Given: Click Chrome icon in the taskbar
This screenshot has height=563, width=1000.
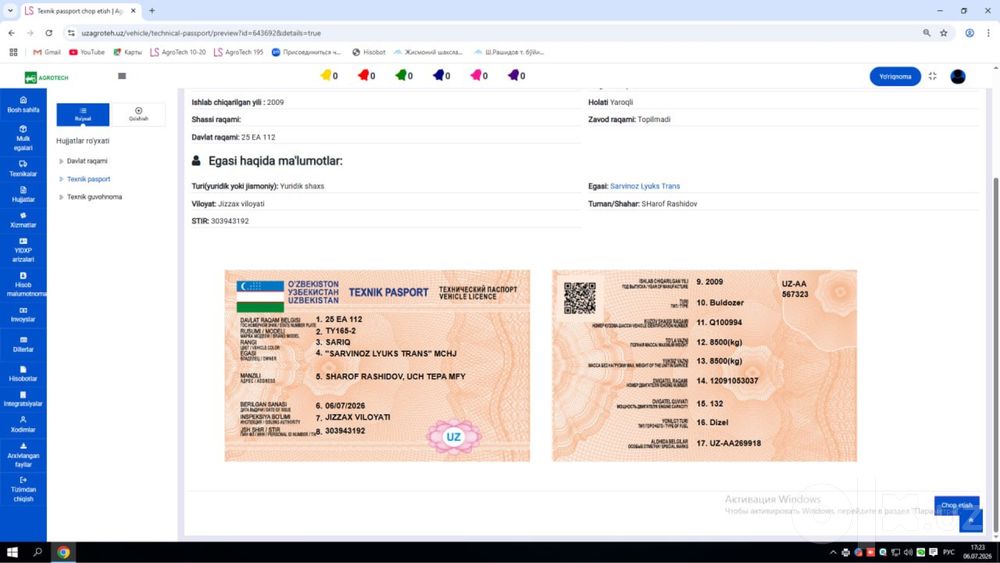Looking at the screenshot, I should [63, 552].
